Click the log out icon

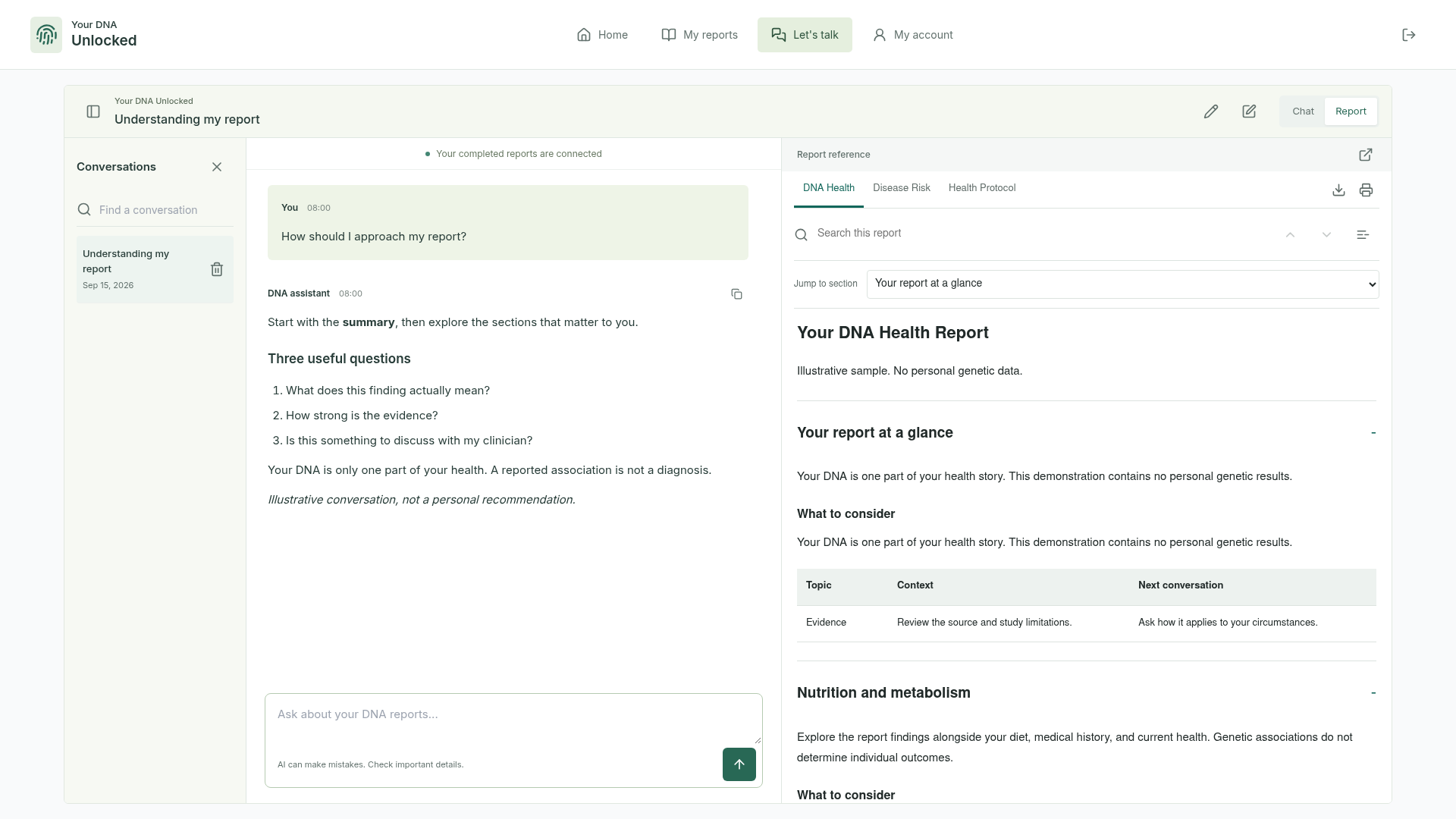(x=1409, y=35)
